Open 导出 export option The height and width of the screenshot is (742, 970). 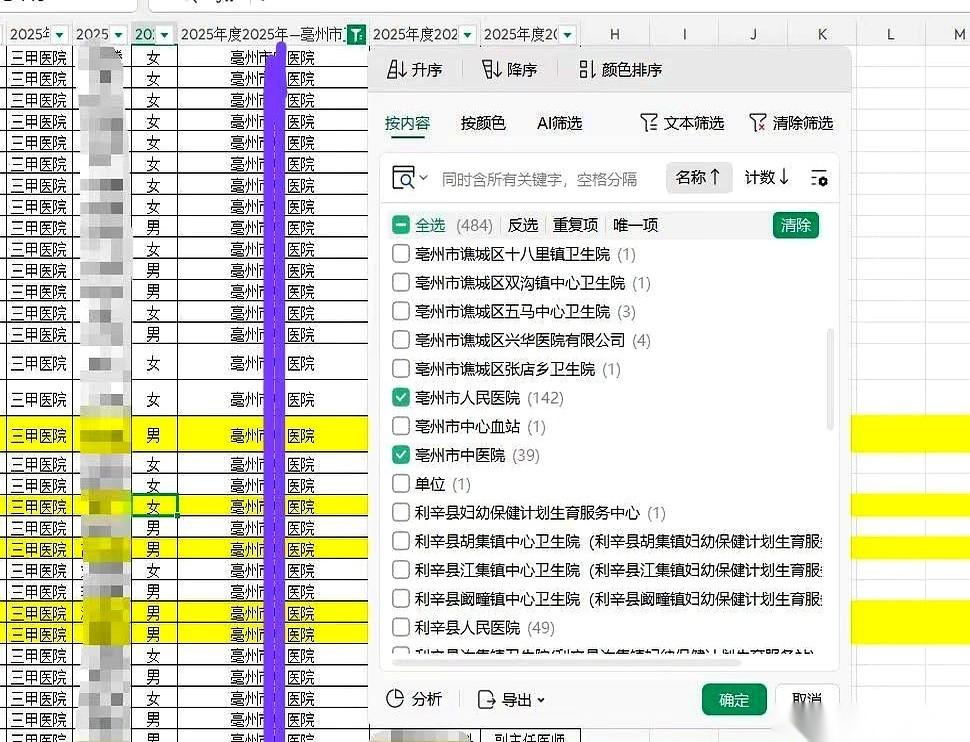pos(511,699)
